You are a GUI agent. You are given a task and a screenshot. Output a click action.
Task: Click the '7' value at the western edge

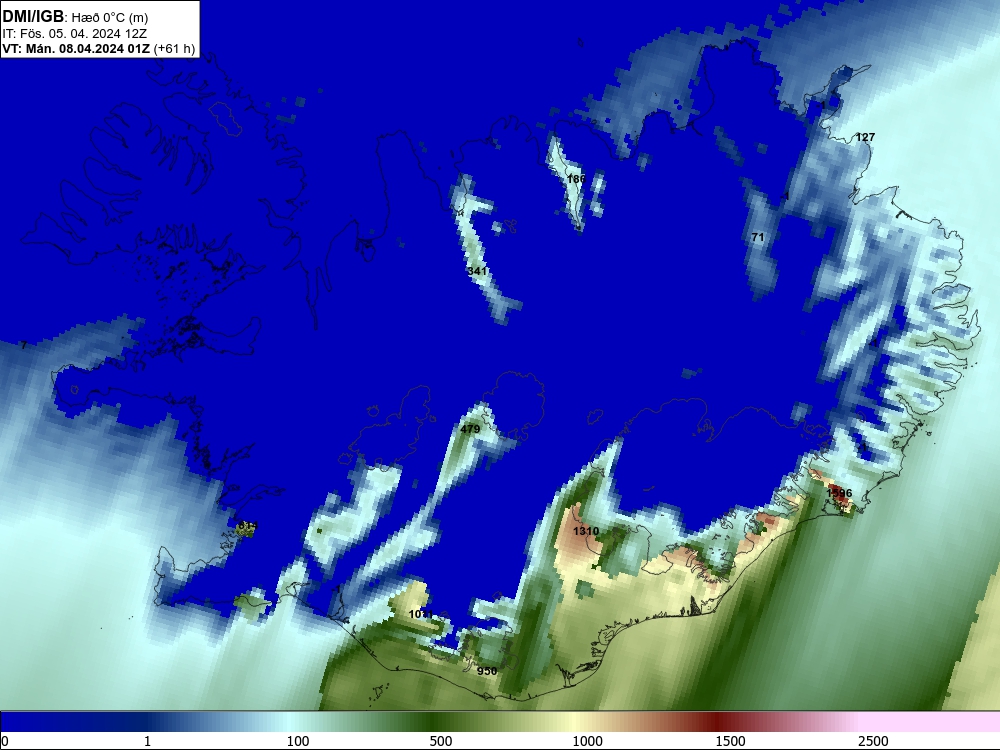coord(24,345)
